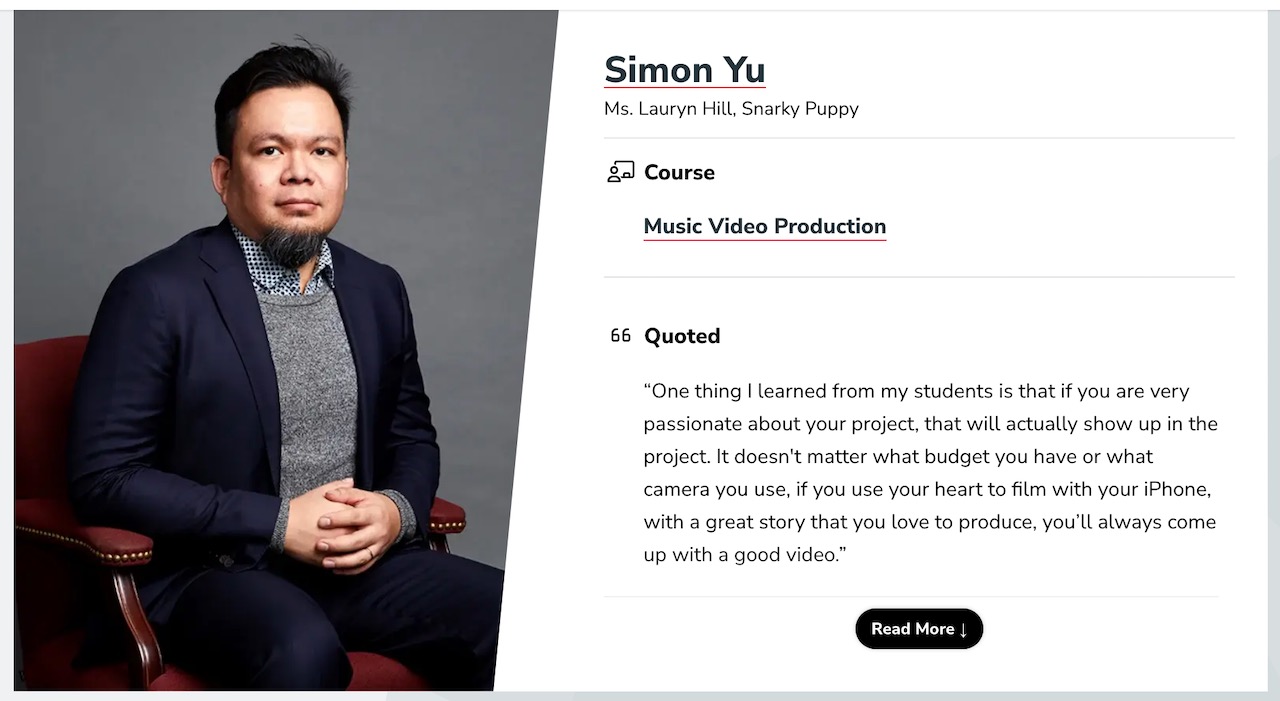Click the "Ms. Lauryn Hill" credit text

pos(667,109)
